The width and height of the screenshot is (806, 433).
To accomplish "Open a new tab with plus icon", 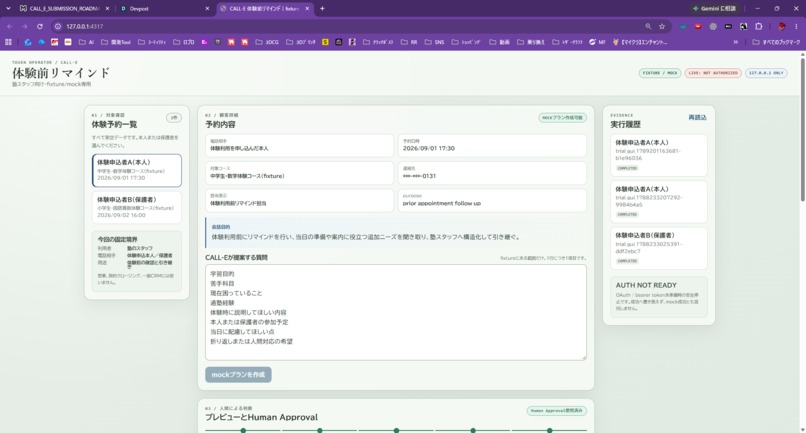I will point(322,8).
